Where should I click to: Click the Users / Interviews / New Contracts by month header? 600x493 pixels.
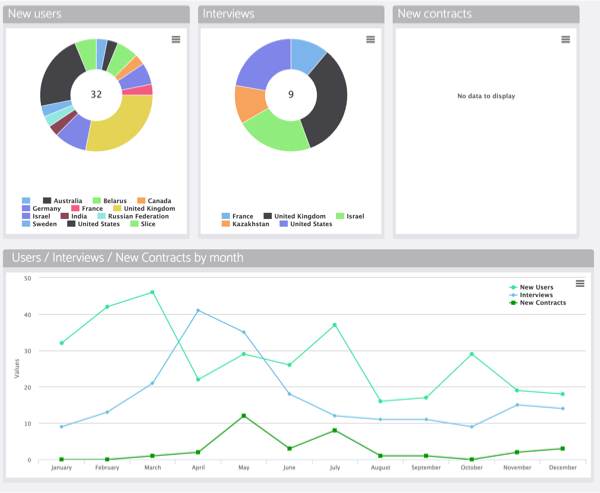click(298, 258)
